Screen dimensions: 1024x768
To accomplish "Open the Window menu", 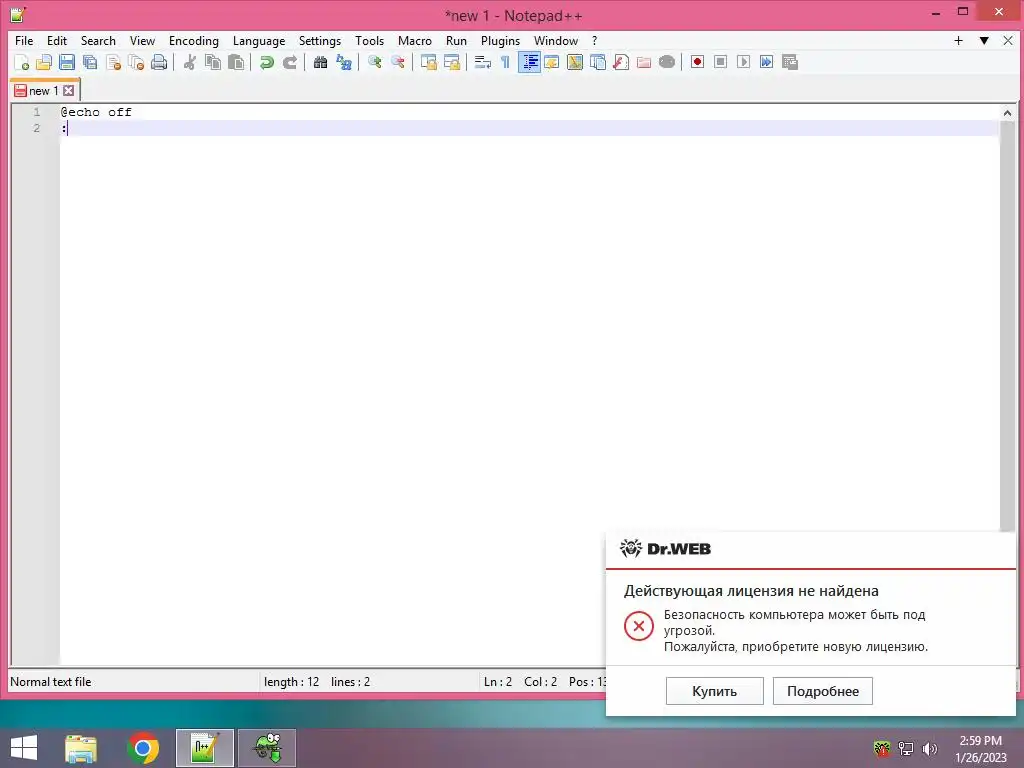I will [x=556, y=40].
